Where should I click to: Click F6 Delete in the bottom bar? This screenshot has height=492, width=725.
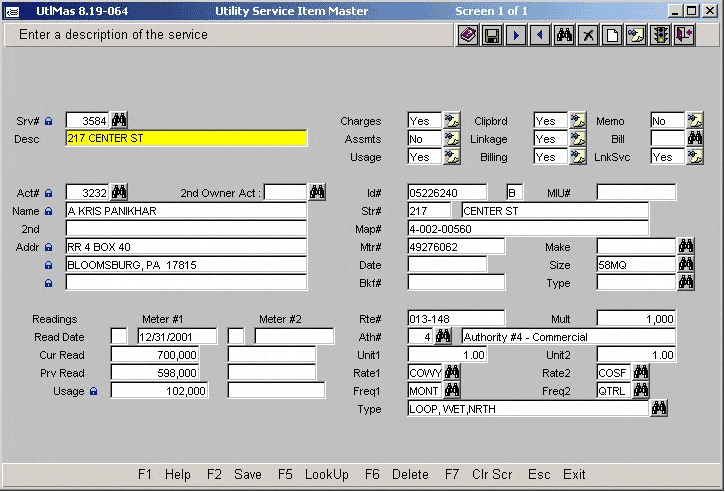(397, 474)
